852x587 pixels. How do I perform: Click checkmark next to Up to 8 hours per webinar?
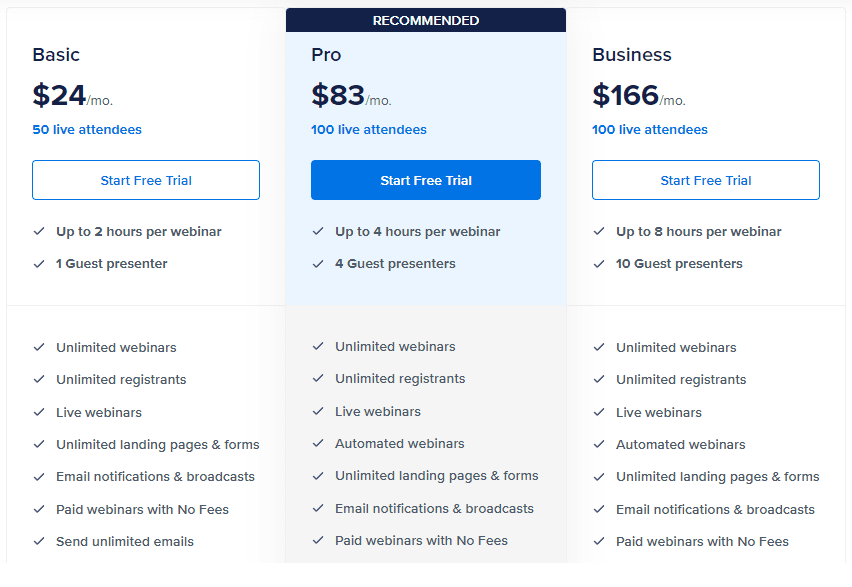click(x=599, y=231)
